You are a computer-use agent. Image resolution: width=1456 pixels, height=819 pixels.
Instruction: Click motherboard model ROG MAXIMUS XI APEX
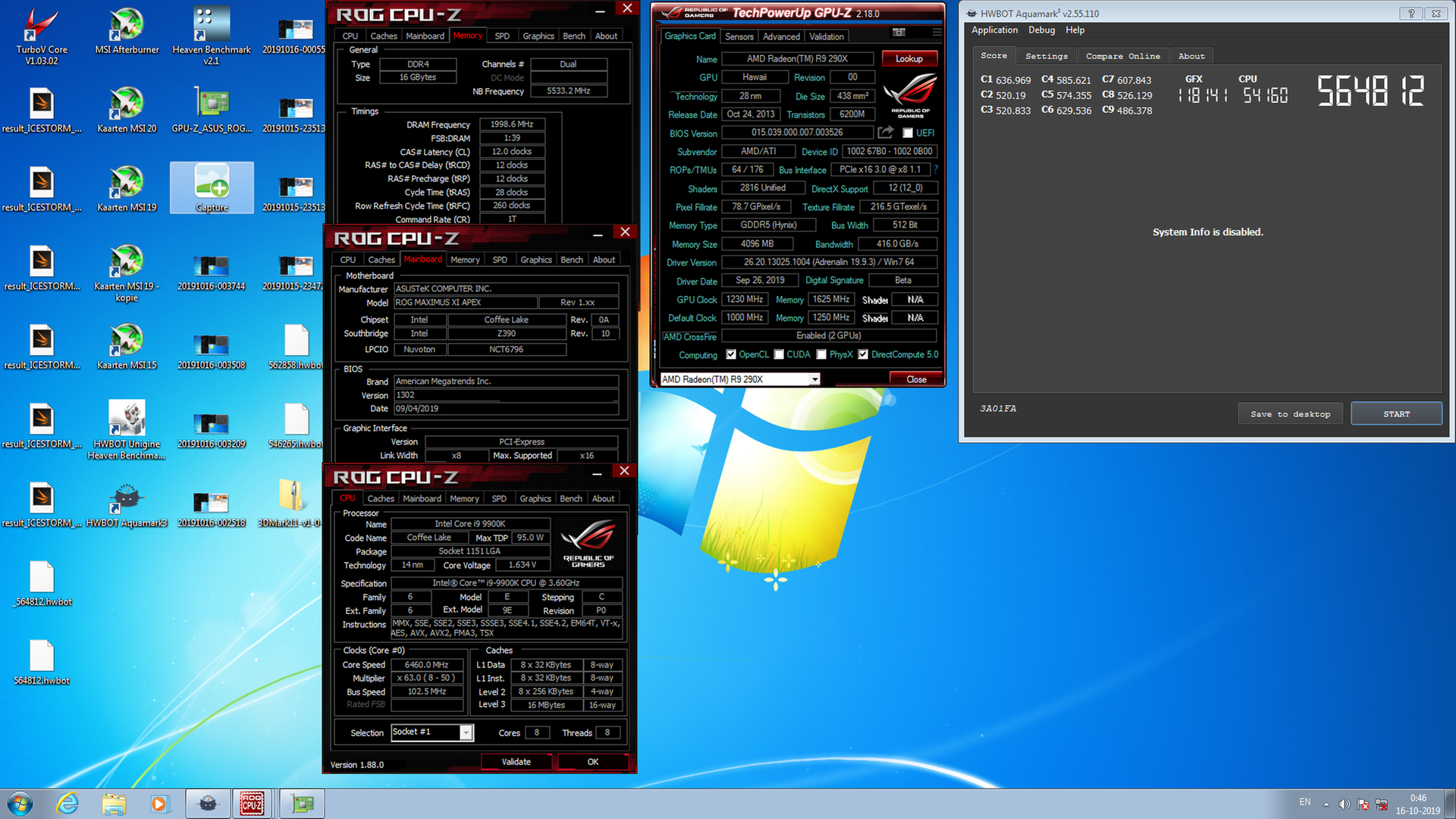466,302
